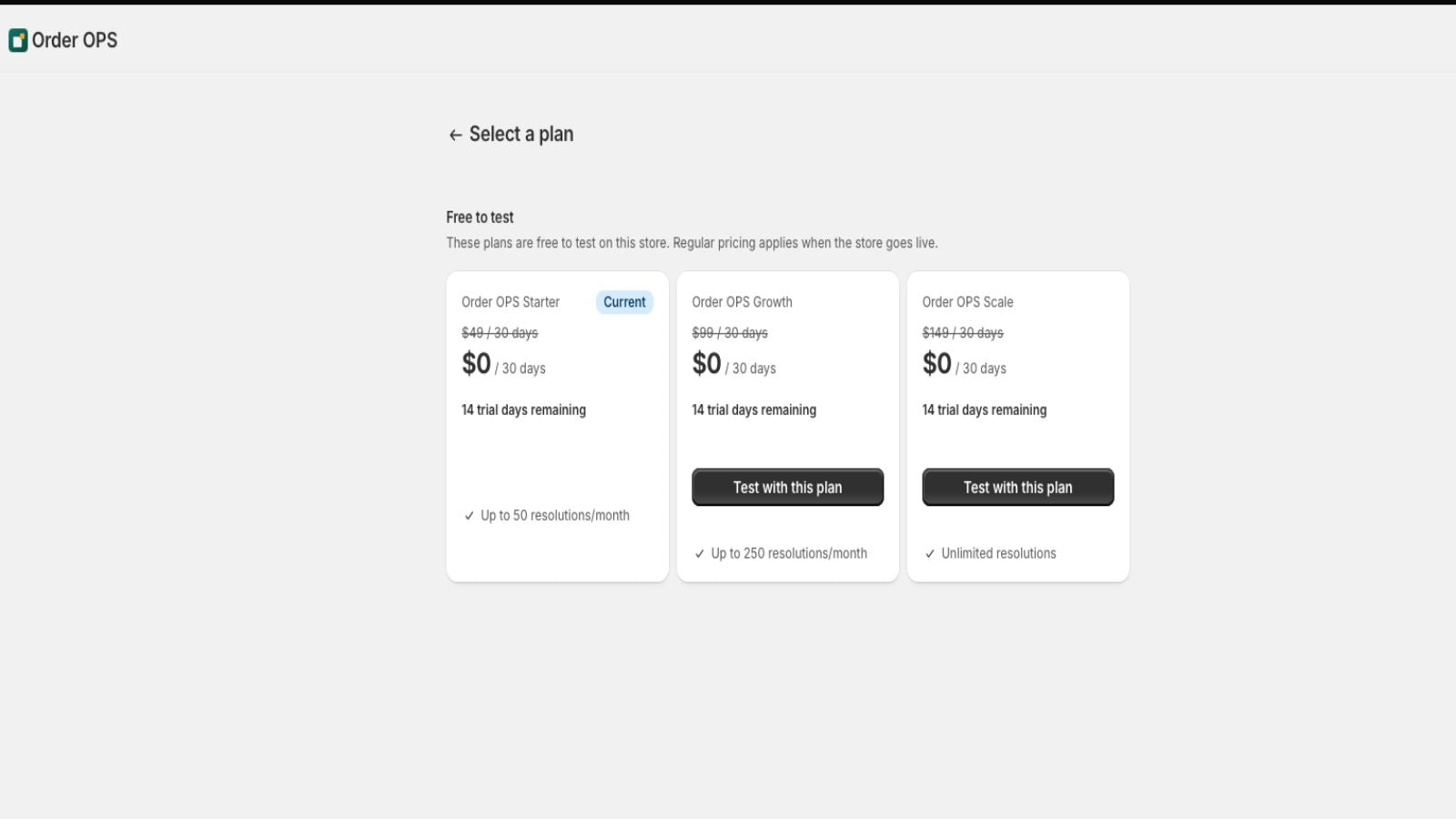Test with the Order OPS Growth plan
This screenshot has height=819, width=1456.
787,487
